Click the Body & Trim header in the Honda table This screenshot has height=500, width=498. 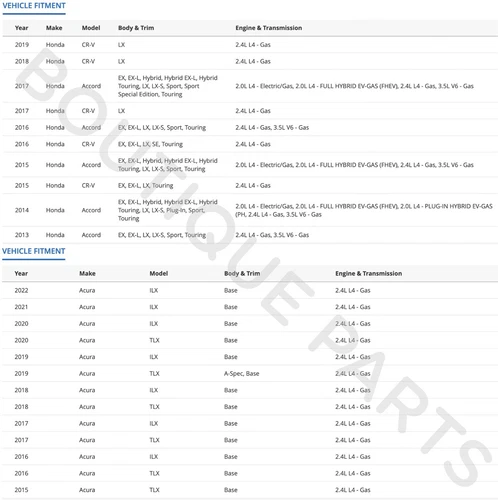coord(136,28)
